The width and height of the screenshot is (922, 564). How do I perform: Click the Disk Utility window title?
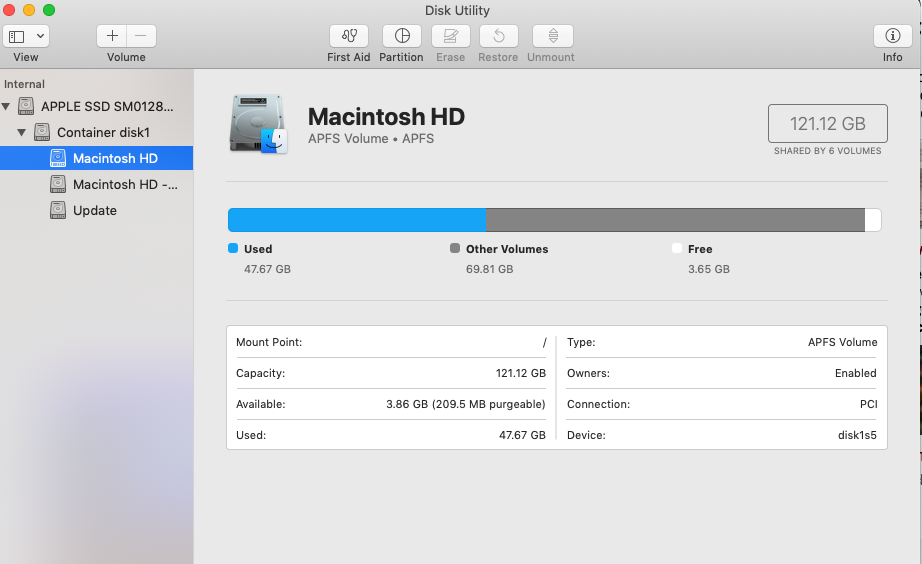[x=457, y=11]
